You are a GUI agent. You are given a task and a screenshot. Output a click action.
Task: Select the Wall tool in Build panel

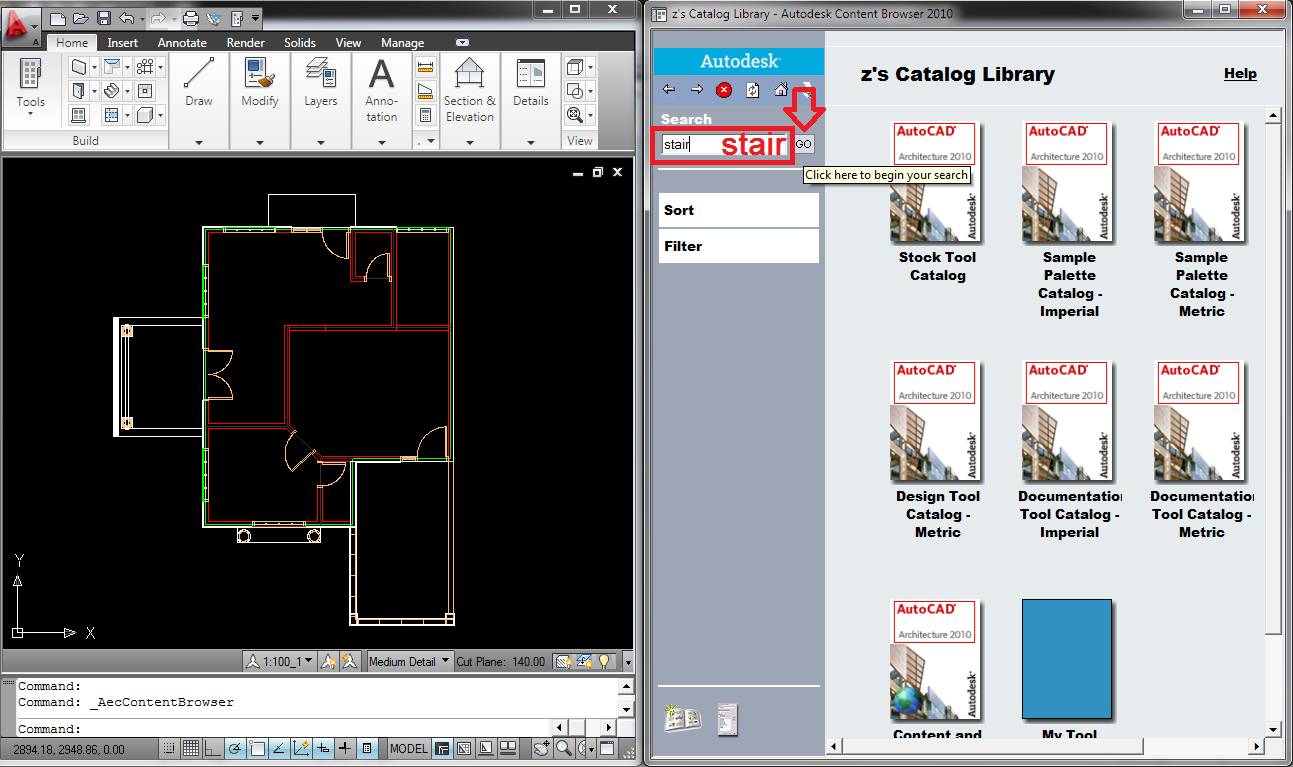(x=79, y=66)
